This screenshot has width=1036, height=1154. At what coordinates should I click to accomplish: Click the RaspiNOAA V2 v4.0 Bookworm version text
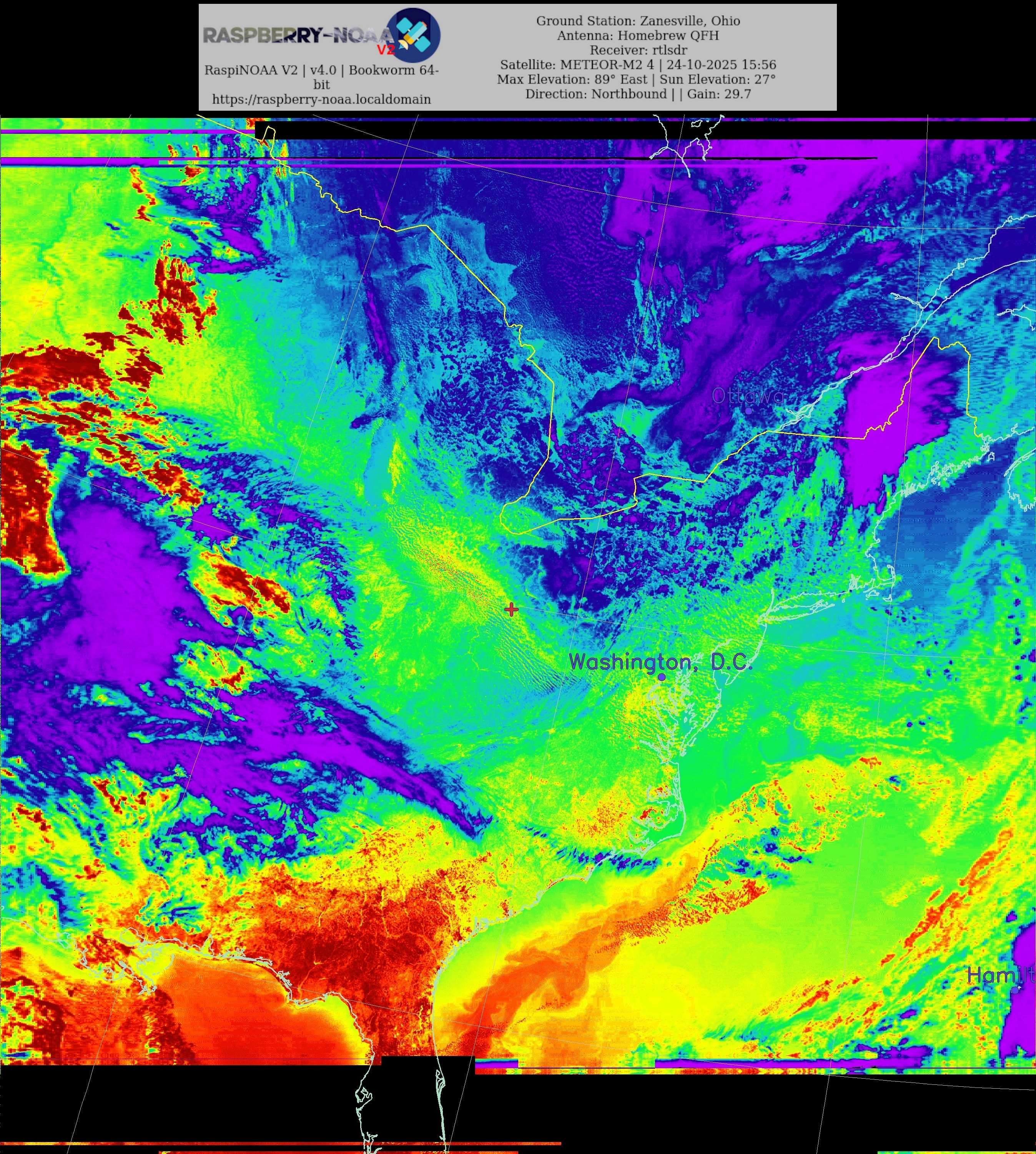click(x=321, y=71)
